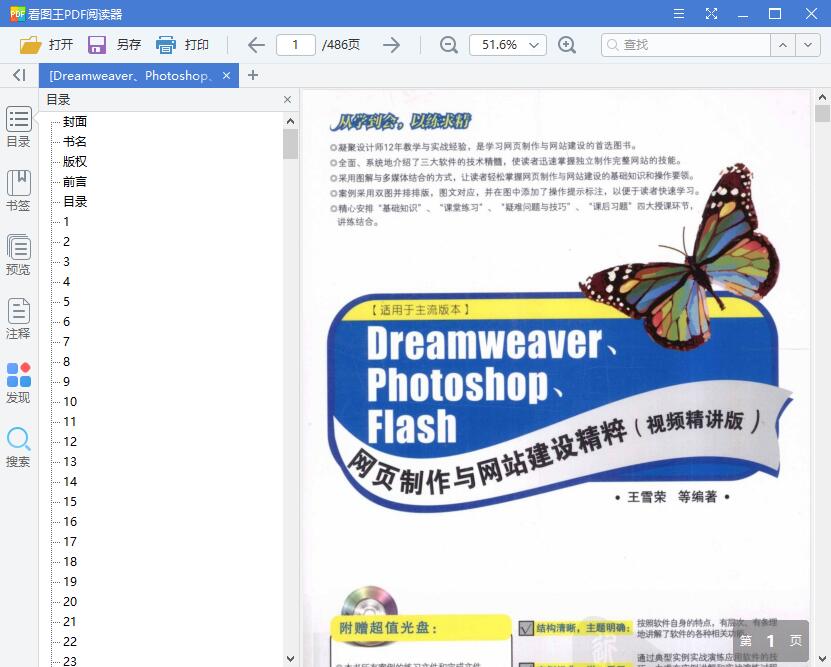
Task: Add a new tab with the plus button
Action: tap(253, 75)
